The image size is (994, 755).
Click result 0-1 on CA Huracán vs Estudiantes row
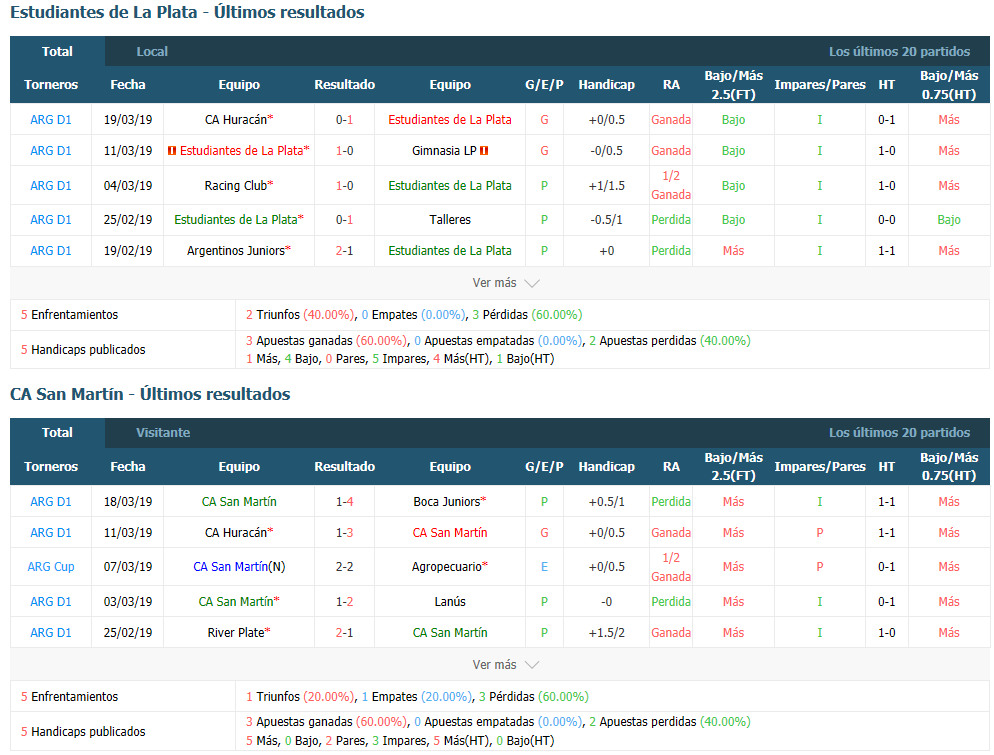[x=344, y=120]
